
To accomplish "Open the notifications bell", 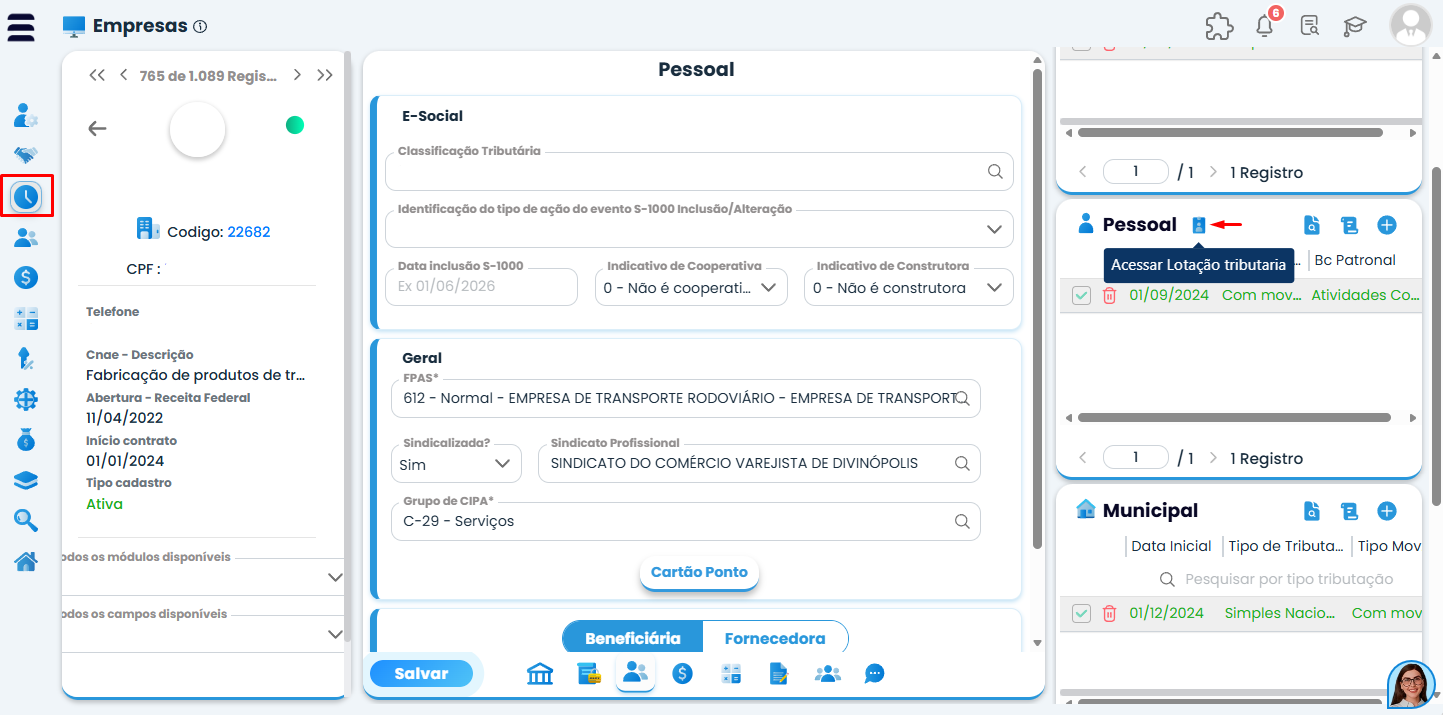I will click(x=1265, y=26).
